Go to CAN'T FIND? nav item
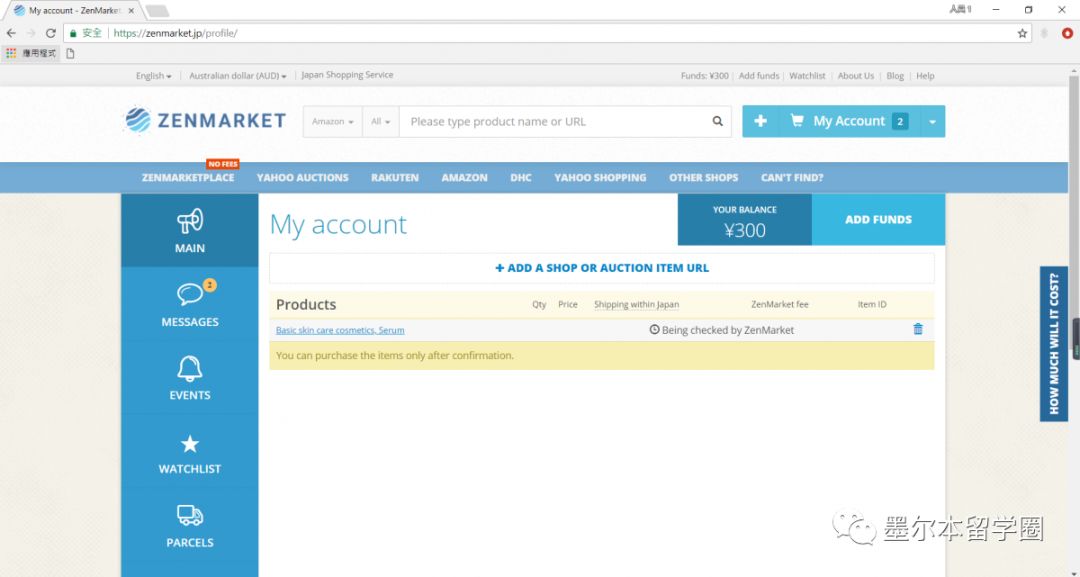 pos(792,178)
